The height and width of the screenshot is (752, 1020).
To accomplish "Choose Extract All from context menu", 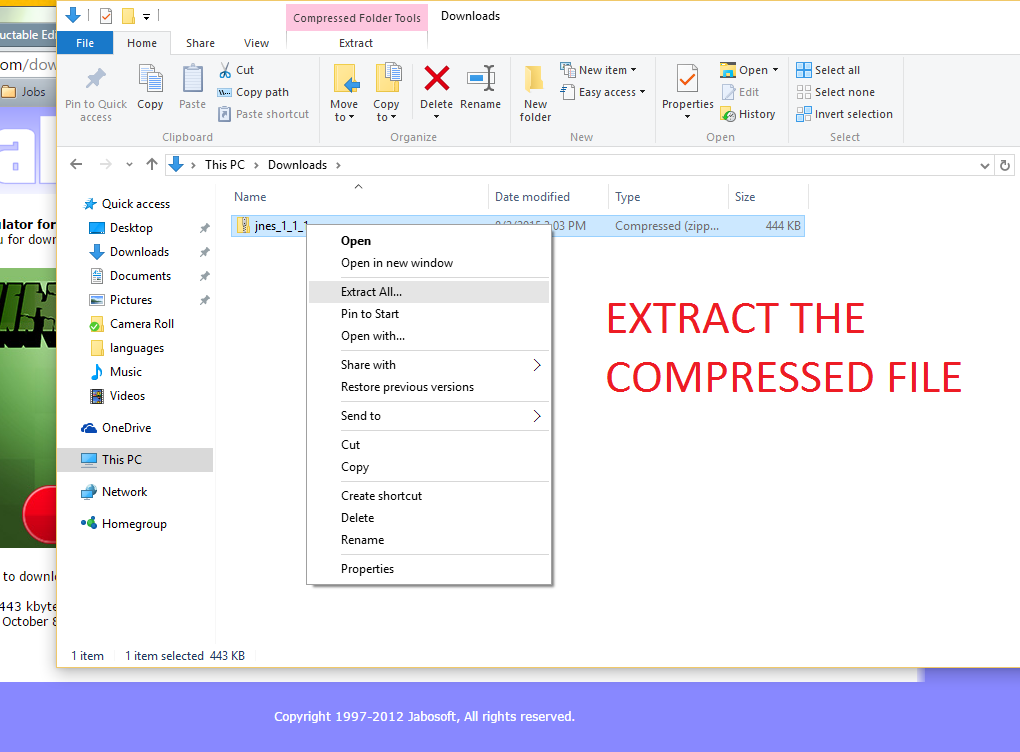I will pyautogui.click(x=371, y=292).
